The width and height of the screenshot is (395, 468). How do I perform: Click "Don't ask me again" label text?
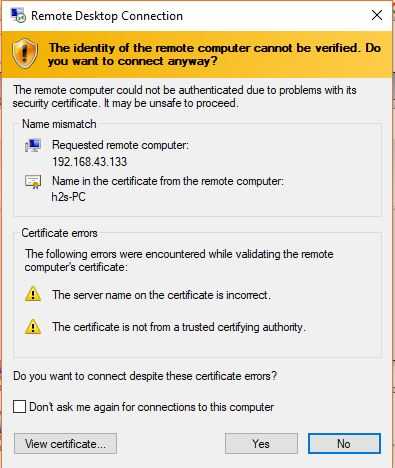click(x=152, y=407)
